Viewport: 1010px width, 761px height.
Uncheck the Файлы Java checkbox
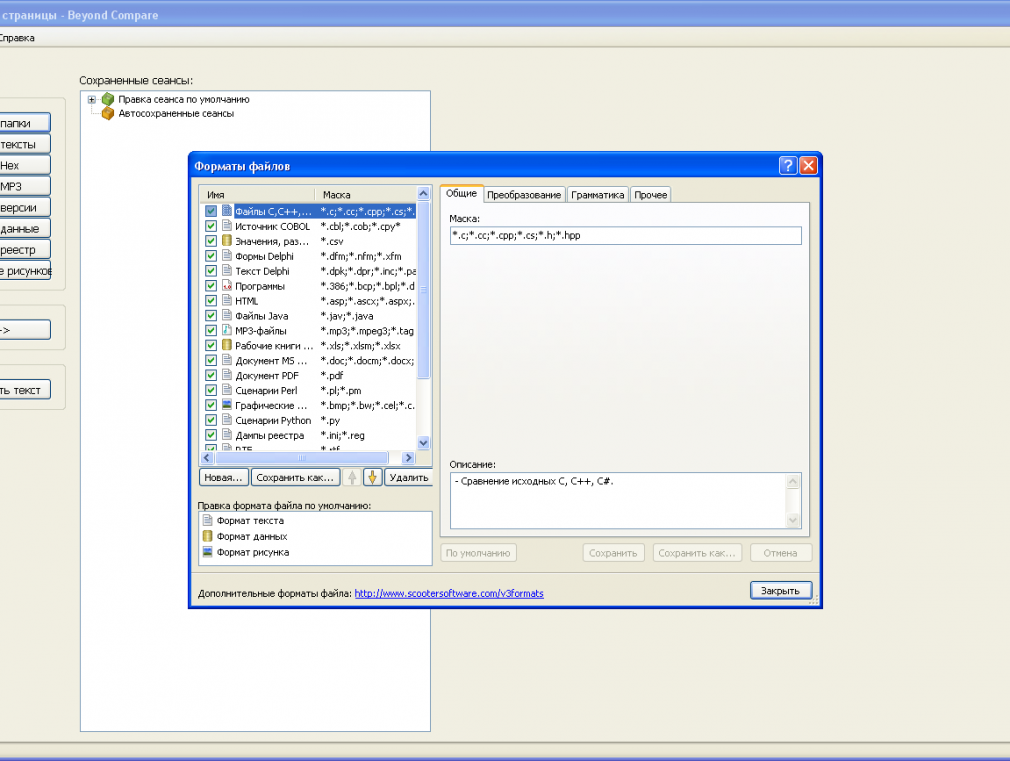tap(211, 315)
